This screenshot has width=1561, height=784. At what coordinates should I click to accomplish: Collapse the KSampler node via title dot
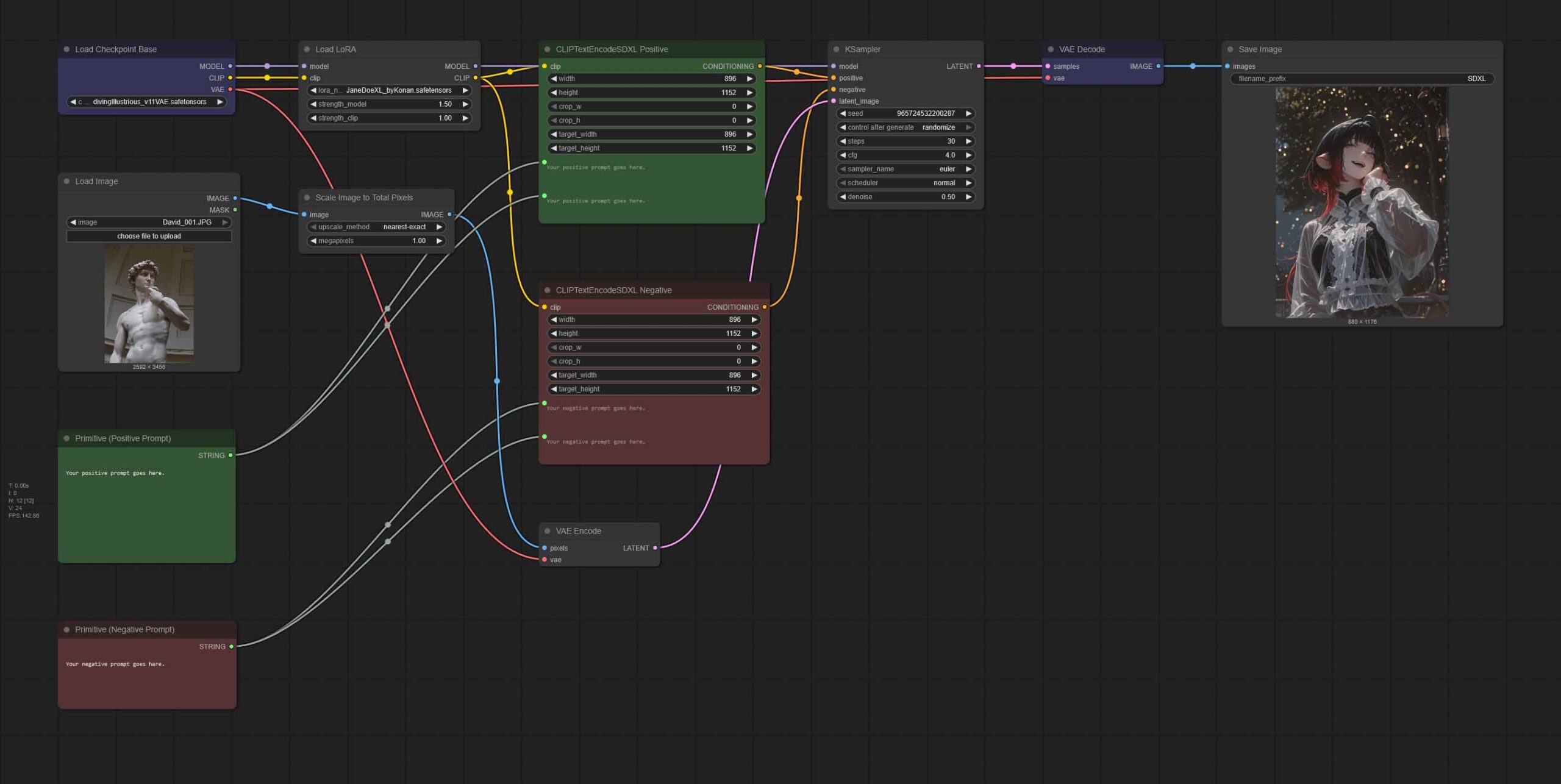836,49
